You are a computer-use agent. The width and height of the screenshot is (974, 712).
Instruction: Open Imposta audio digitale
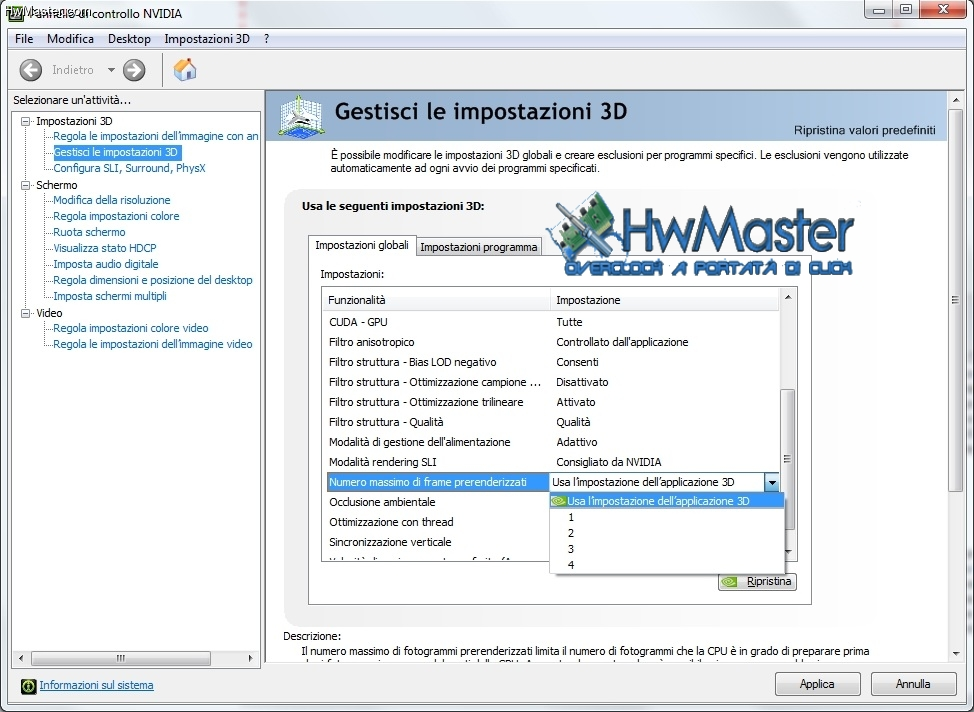pyautogui.click(x=106, y=264)
